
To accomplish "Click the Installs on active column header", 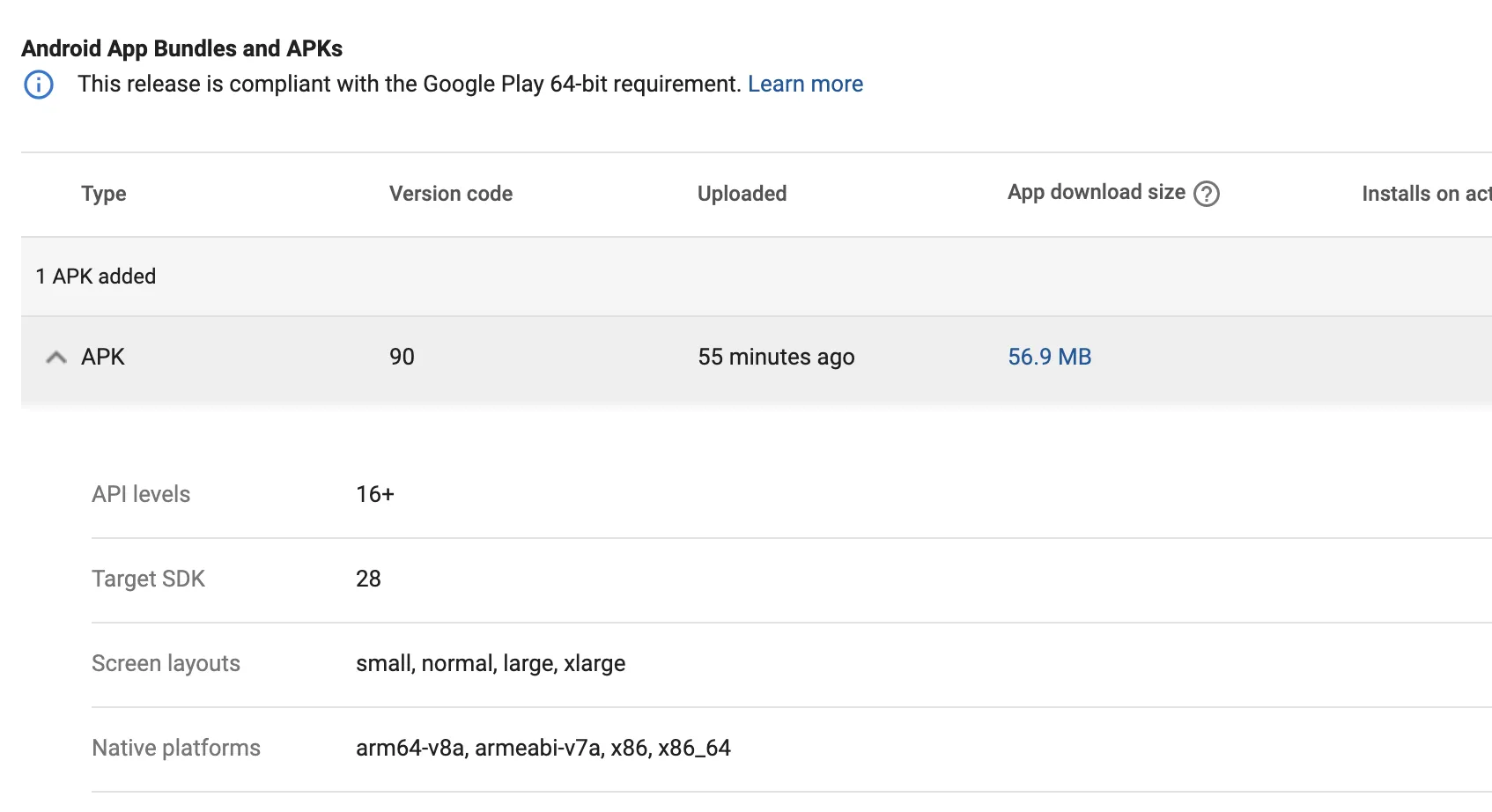I will (1425, 194).
